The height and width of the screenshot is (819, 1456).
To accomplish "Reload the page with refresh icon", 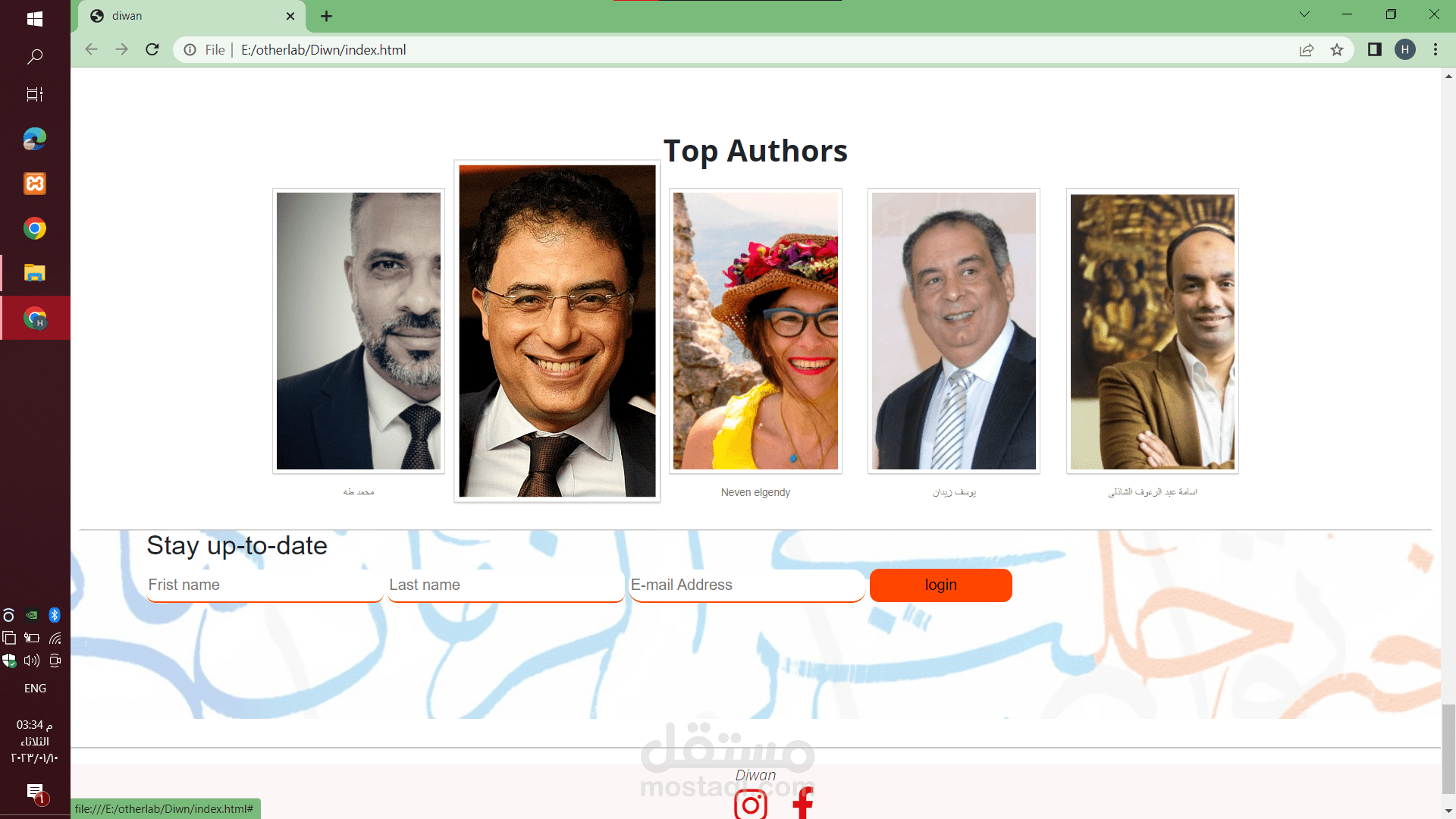I will (x=152, y=49).
